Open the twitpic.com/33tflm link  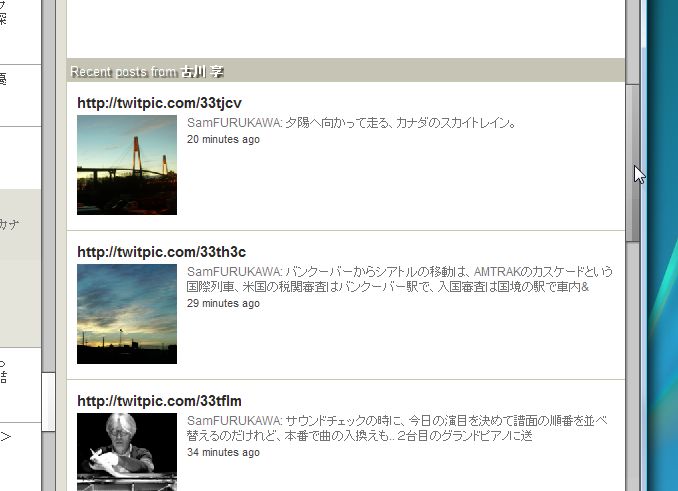(x=159, y=401)
